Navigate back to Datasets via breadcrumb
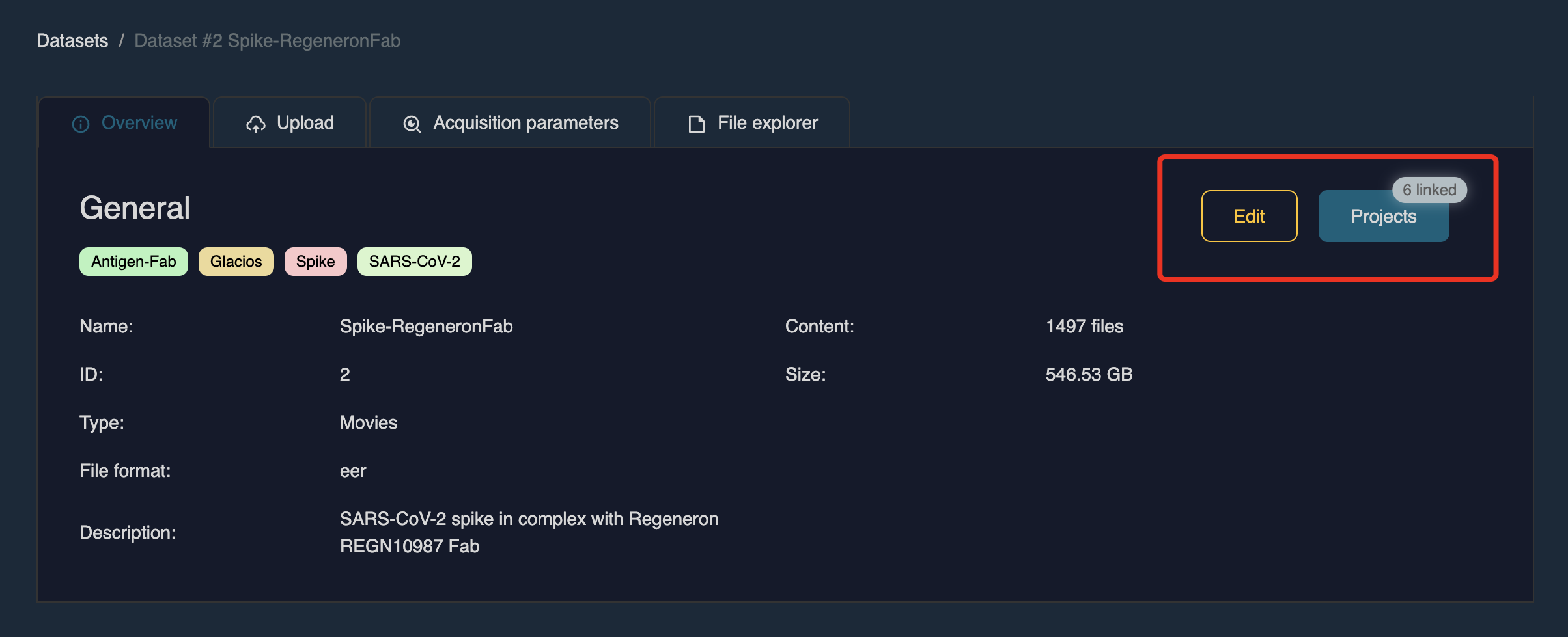This screenshot has width=1568, height=637. coord(72,40)
